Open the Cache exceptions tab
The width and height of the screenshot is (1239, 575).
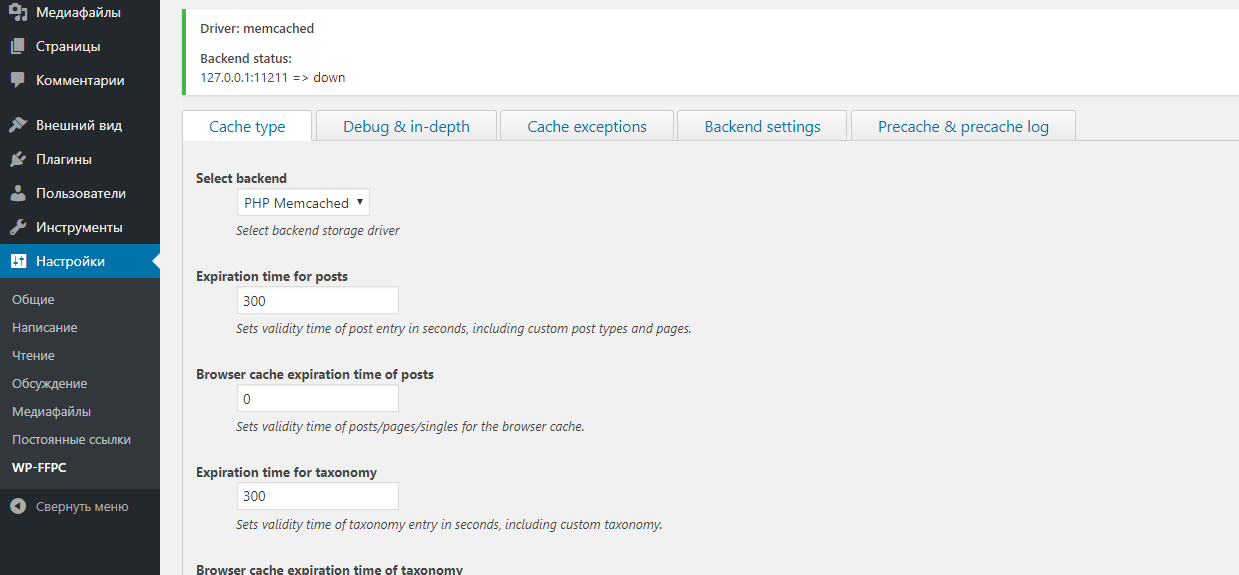click(x=587, y=127)
